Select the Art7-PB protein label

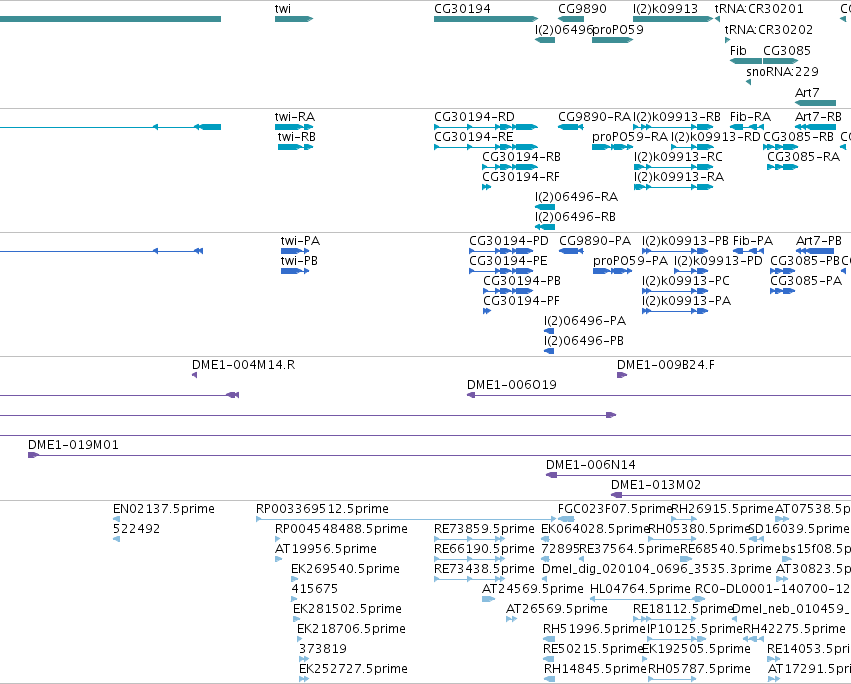pyautogui.click(x=818, y=241)
